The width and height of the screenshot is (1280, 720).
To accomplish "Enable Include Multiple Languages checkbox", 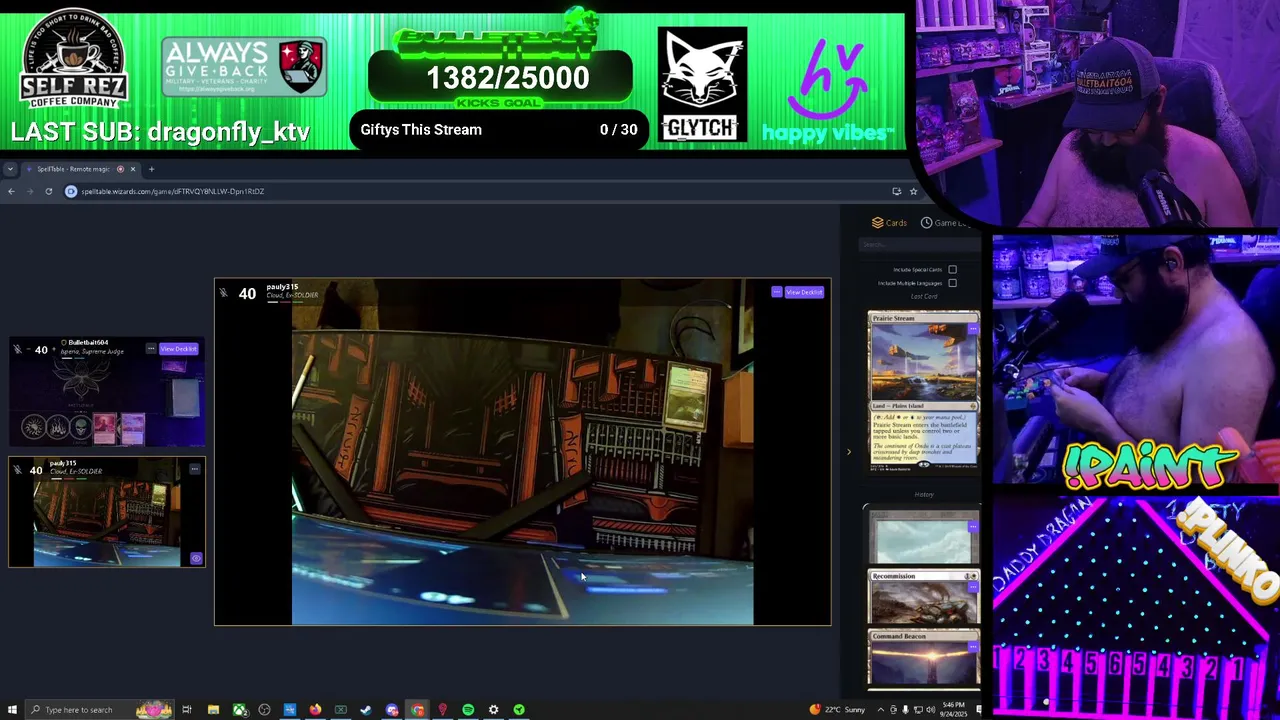I will pyautogui.click(x=952, y=283).
